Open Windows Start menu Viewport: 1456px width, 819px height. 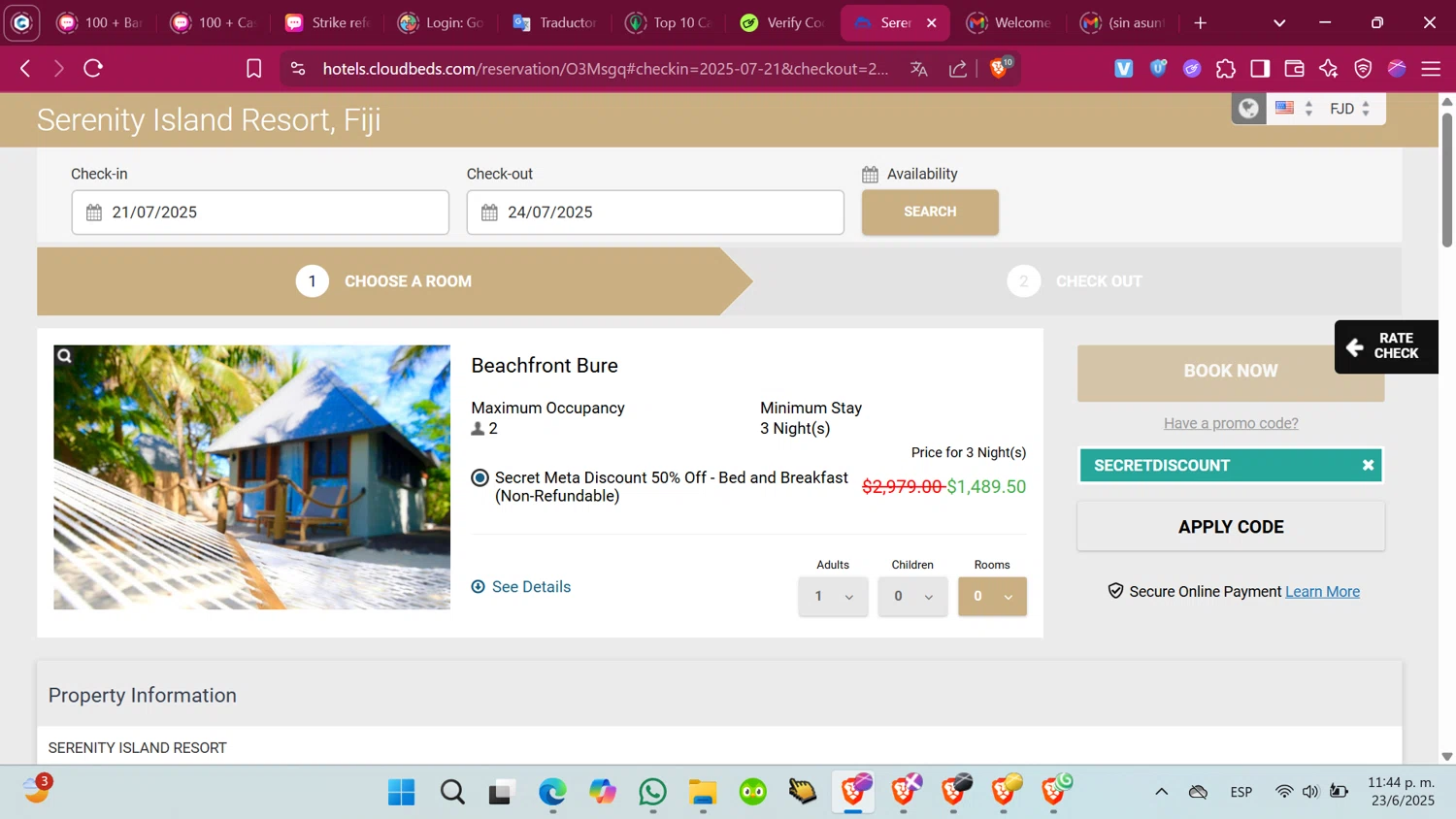[401, 792]
